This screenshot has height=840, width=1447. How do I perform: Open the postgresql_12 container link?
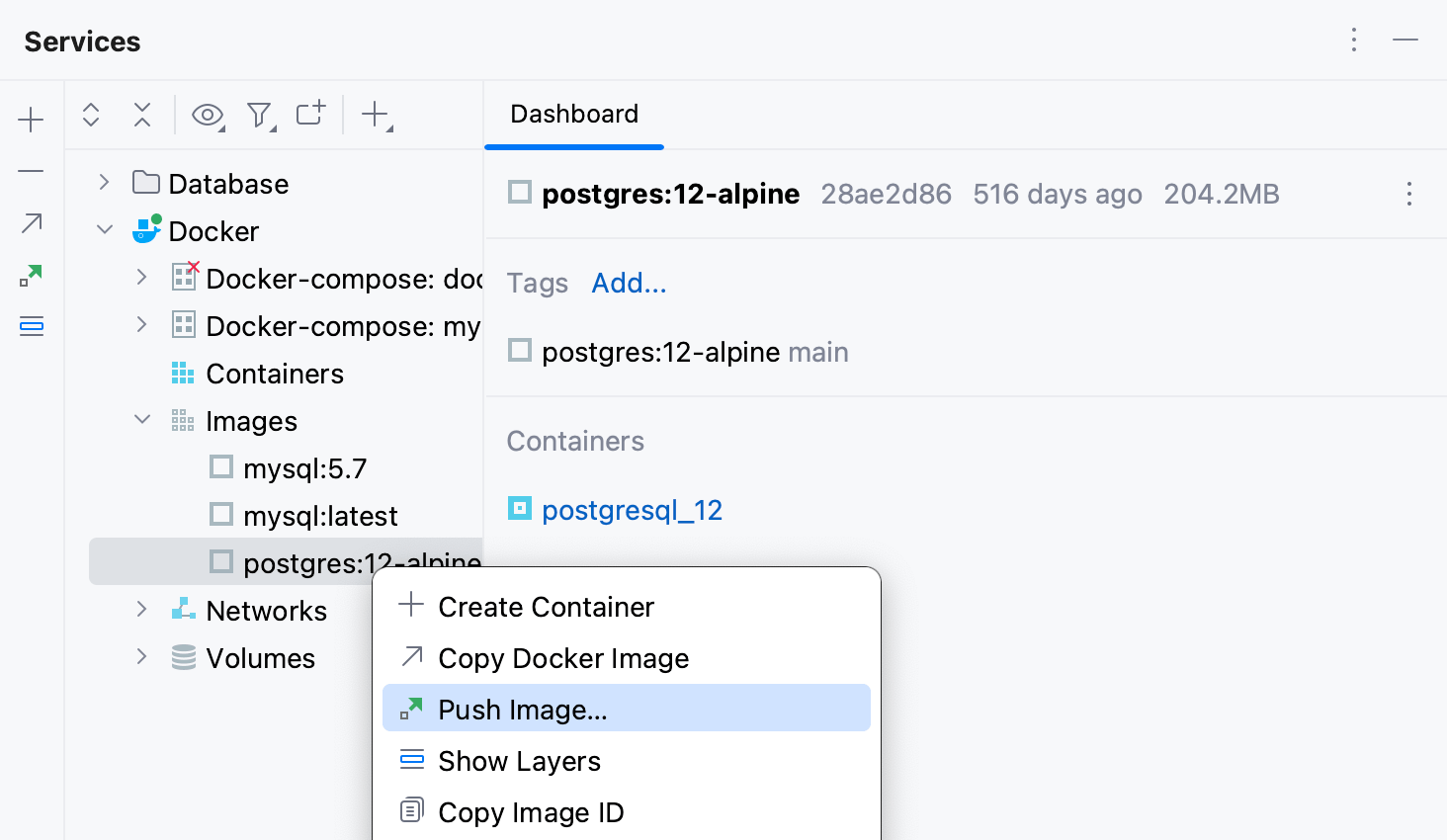(x=632, y=509)
